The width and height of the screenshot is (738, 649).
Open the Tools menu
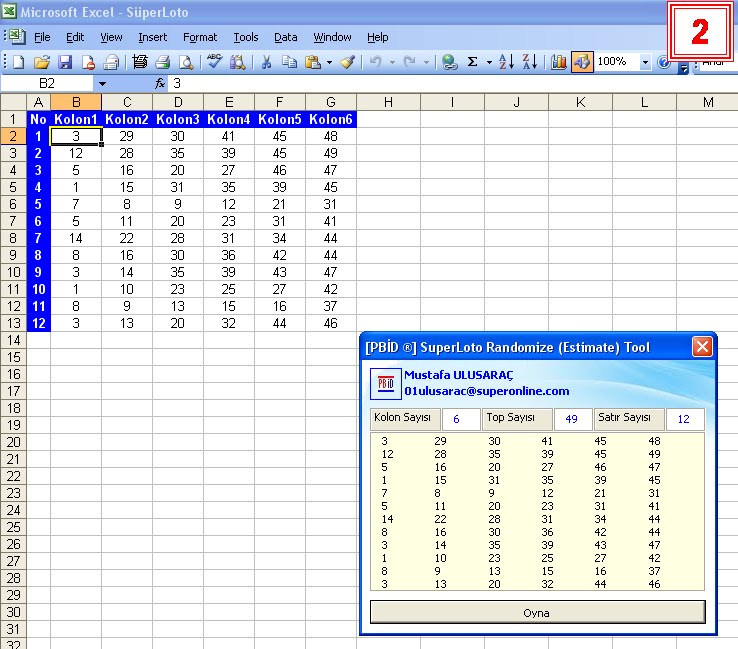pos(246,37)
